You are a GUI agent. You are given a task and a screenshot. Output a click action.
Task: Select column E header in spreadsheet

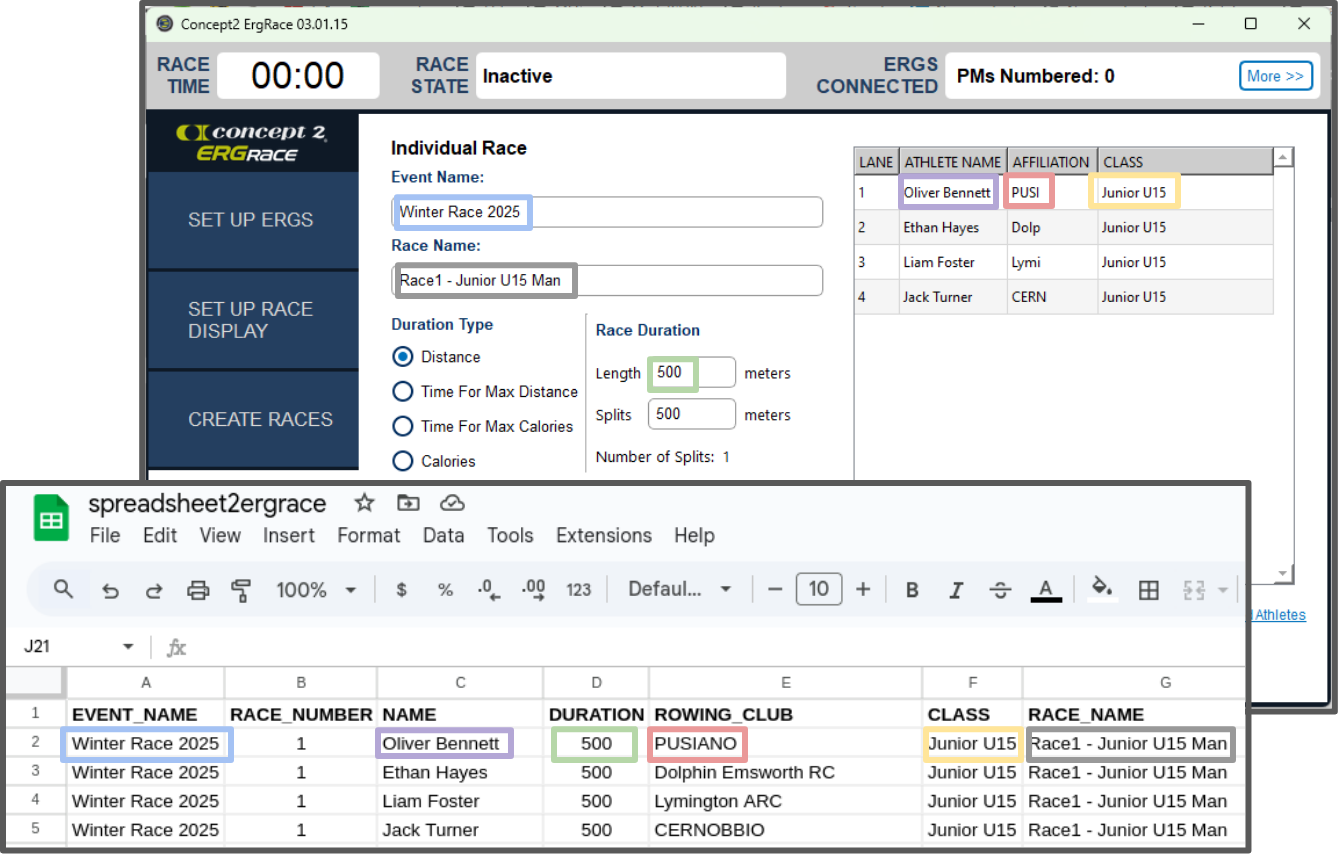pyautogui.click(x=786, y=683)
